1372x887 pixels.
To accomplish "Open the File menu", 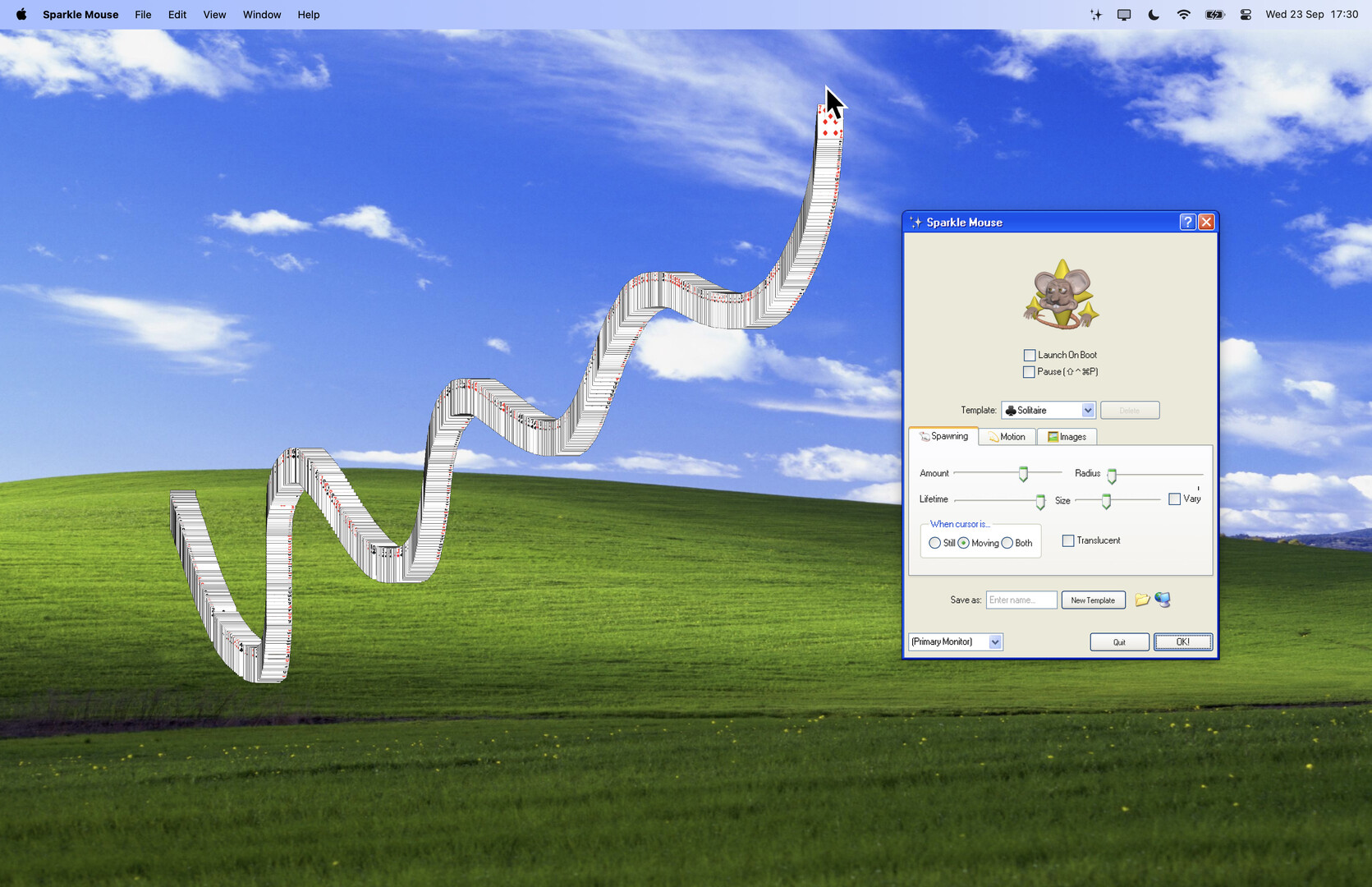I will pos(143,15).
